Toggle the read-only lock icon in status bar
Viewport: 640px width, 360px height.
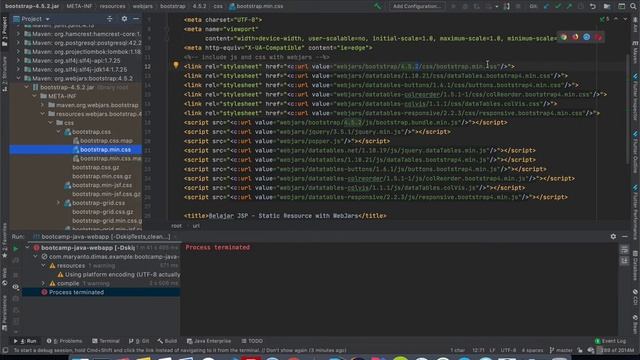tap(580, 350)
